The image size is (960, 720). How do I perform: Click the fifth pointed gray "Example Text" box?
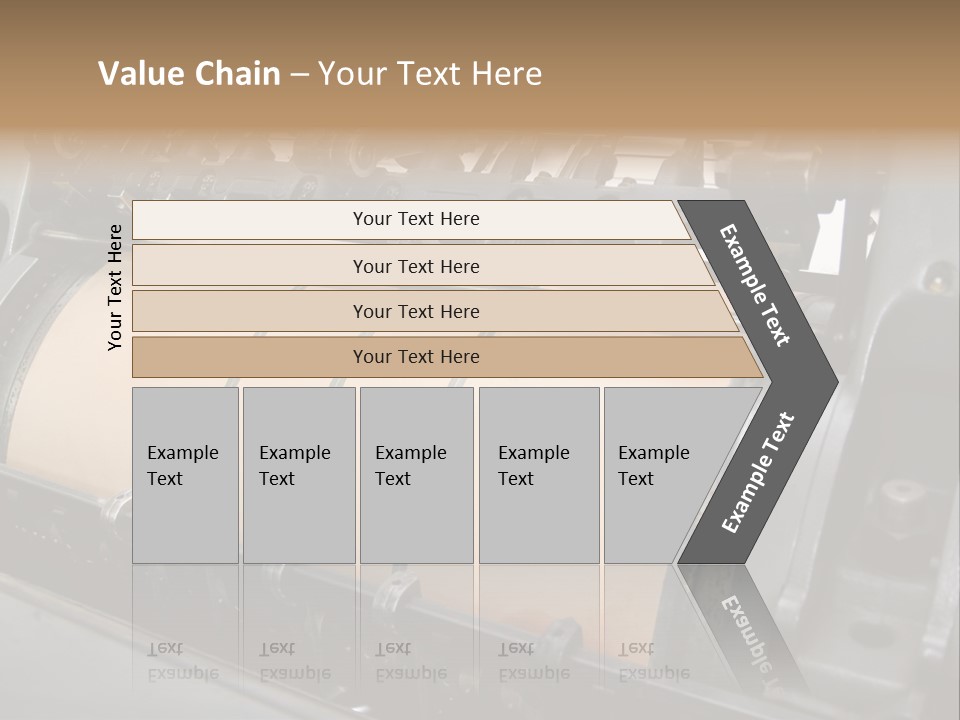coord(662,475)
